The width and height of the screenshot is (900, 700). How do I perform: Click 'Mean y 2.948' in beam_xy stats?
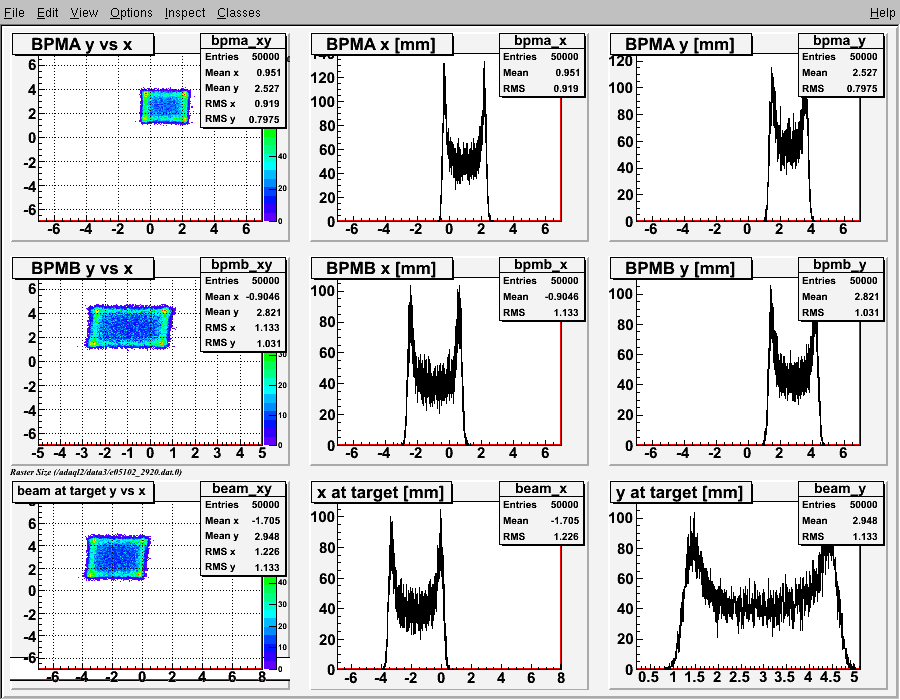[243, 536]
